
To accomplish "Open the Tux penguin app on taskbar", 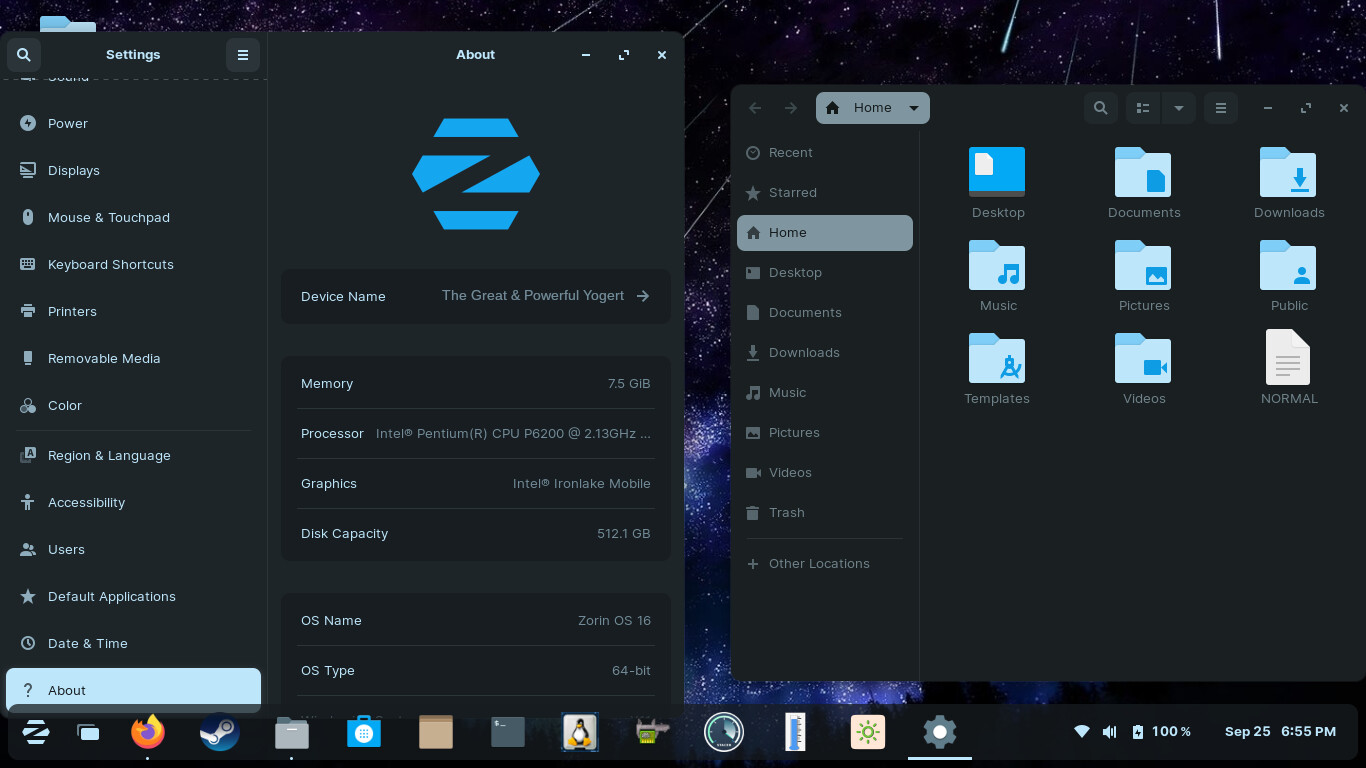I will click(580, 732).
